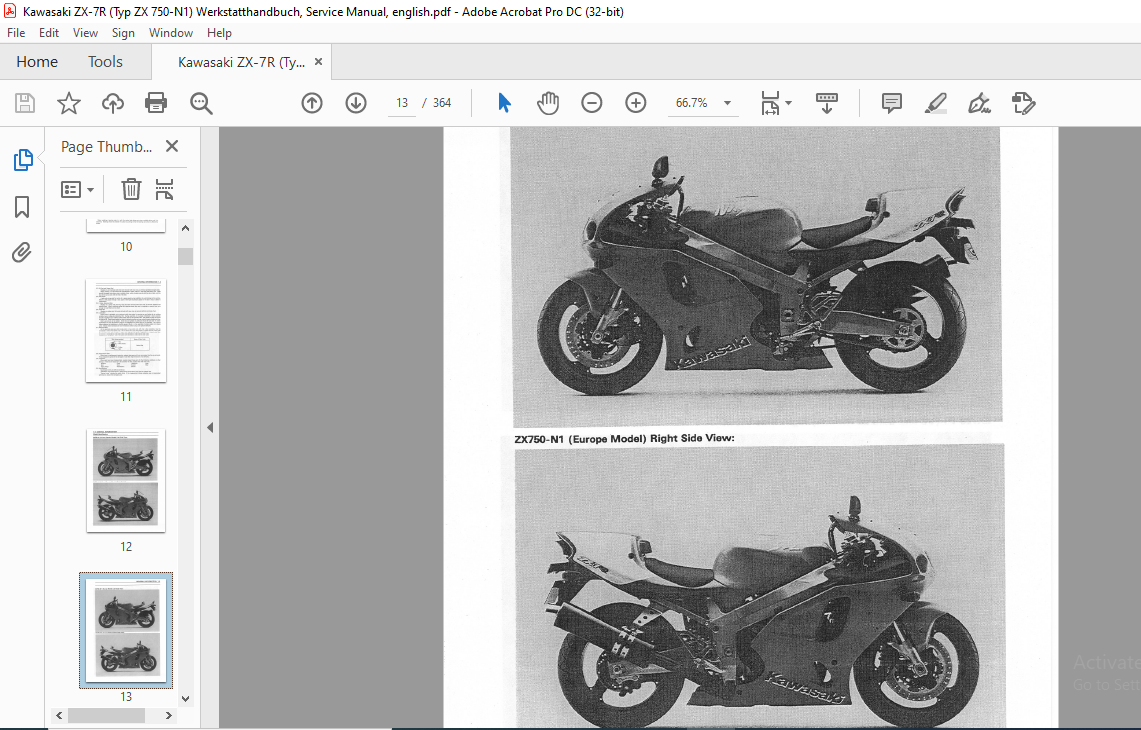Click thumbnail panel horizontal scroll left arrow
The height and width of the screenshot is (730, 1141).
[x=60, y=715]
